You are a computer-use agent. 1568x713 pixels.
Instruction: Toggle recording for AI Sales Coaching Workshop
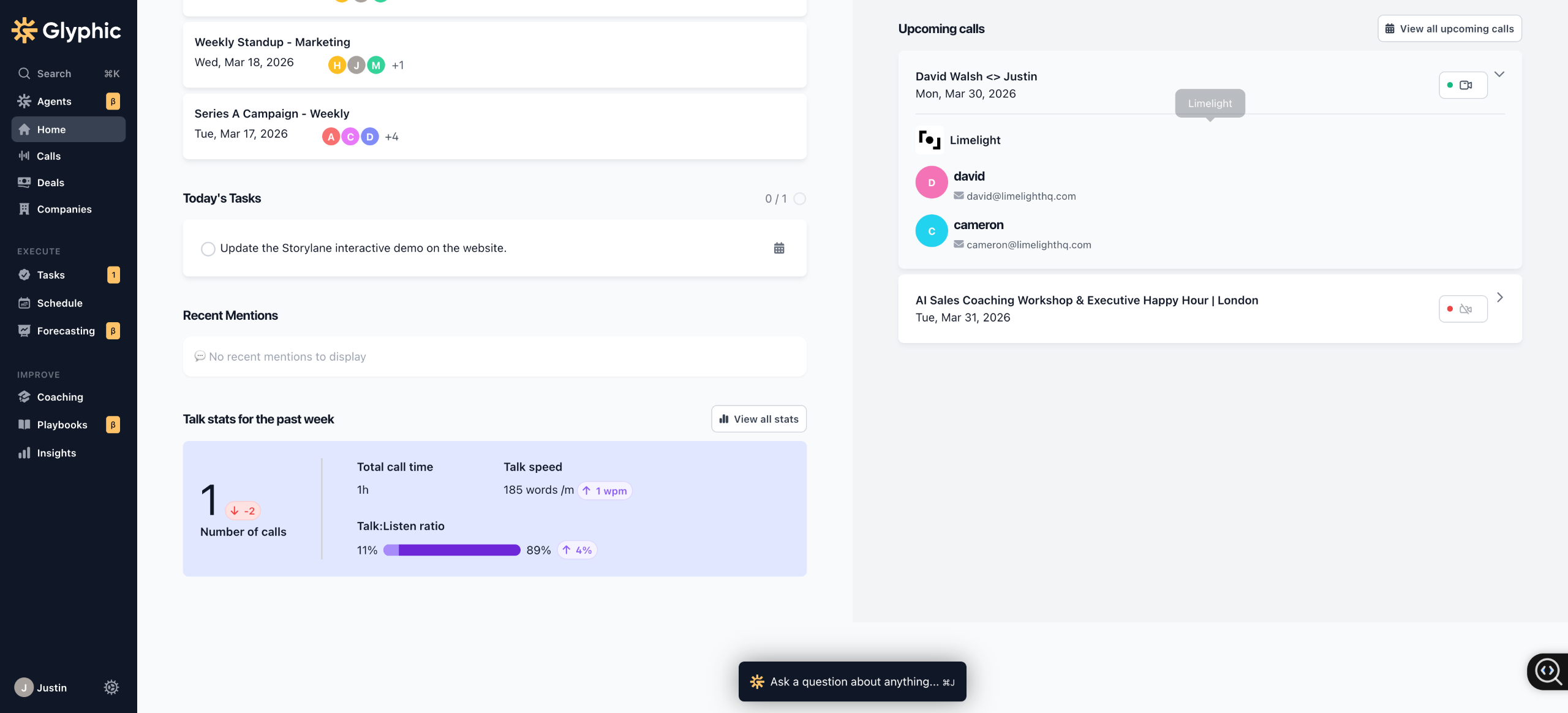1463,309
